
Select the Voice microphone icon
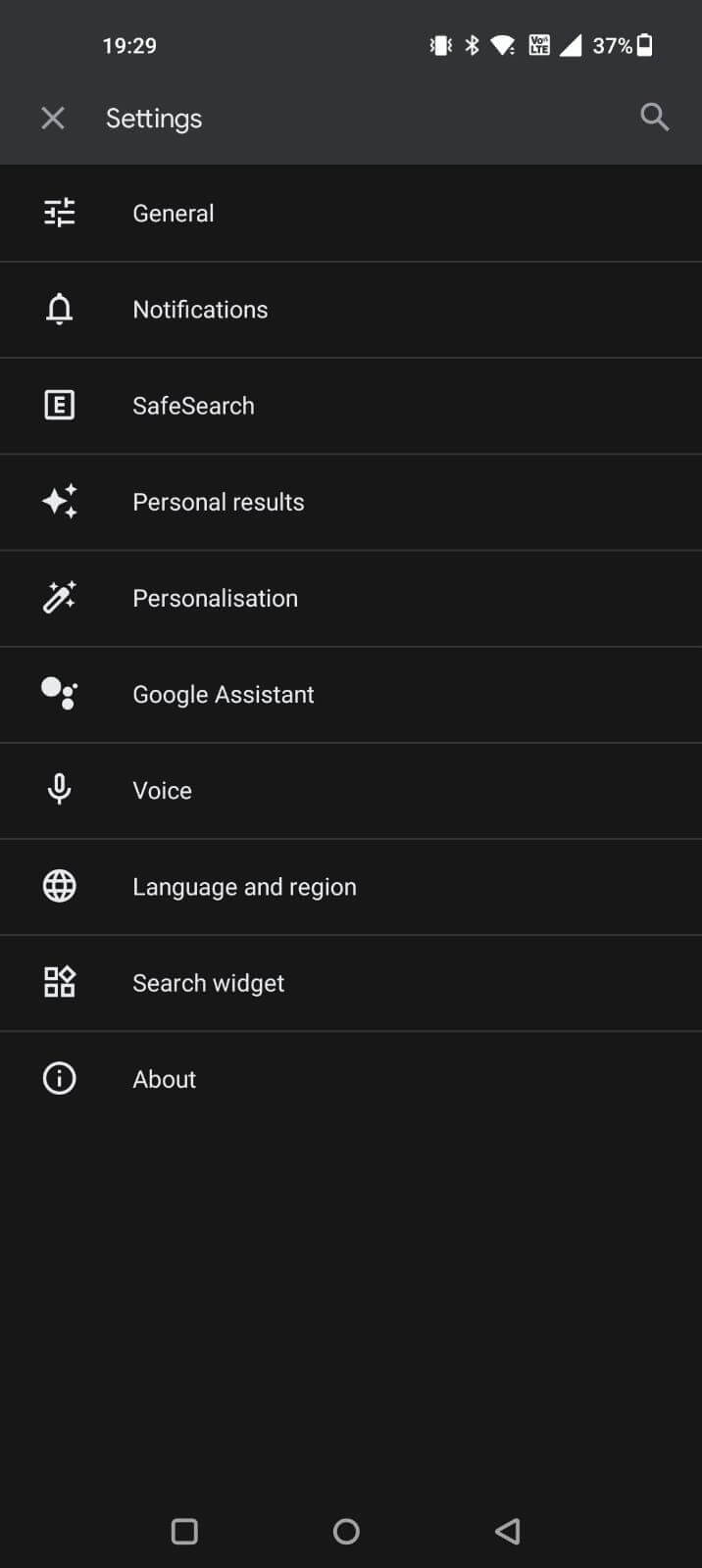point(59,790)
